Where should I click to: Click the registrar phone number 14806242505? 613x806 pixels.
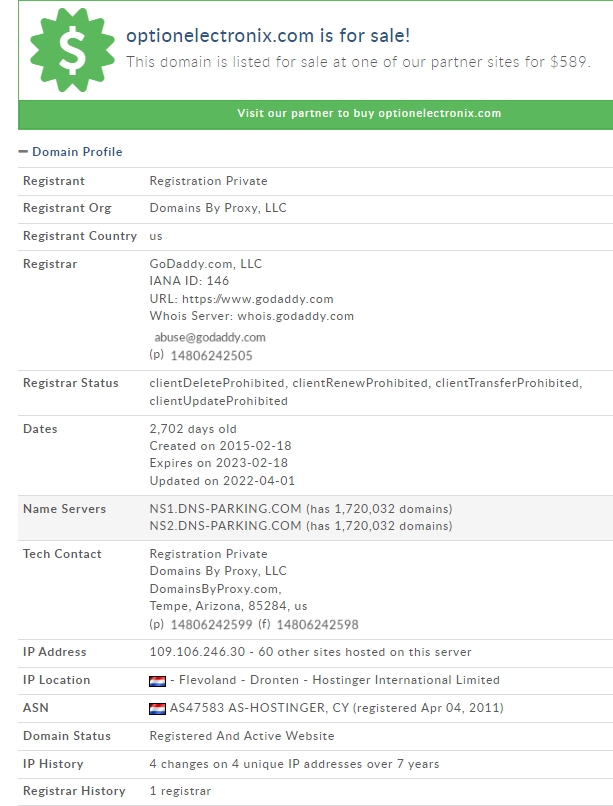[211, 356]
